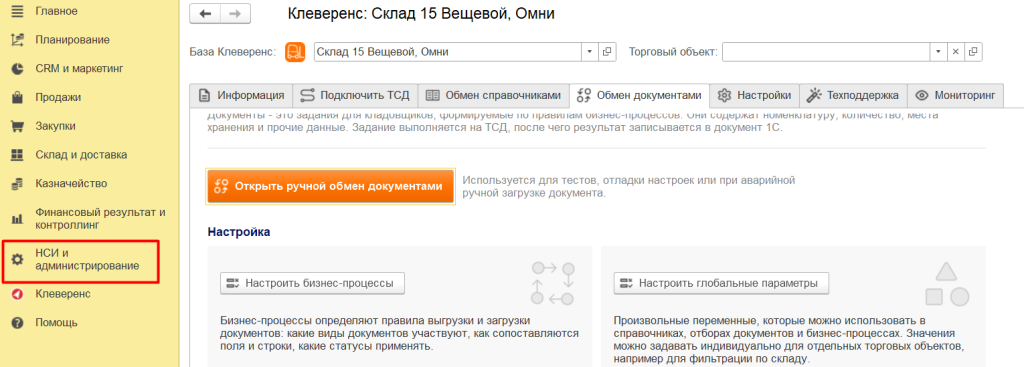The image size is (1024, 367).
Task: Click the orange Клеверенс base icon
Action: point(295,52)
